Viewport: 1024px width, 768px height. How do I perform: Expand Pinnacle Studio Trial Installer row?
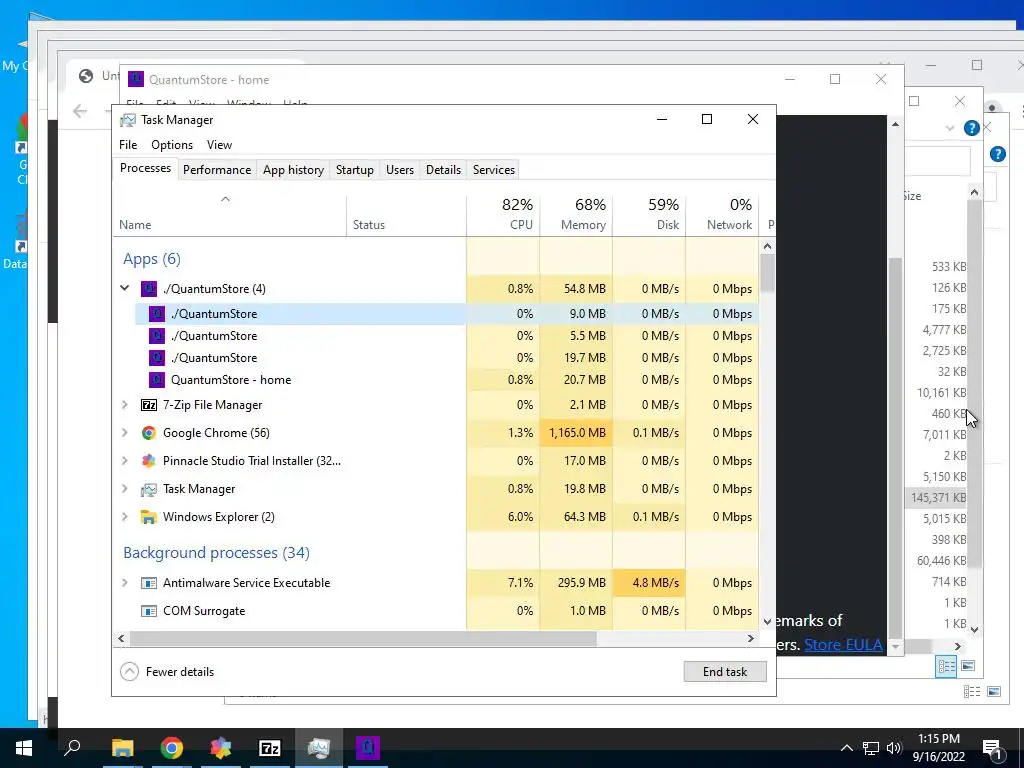124,460
